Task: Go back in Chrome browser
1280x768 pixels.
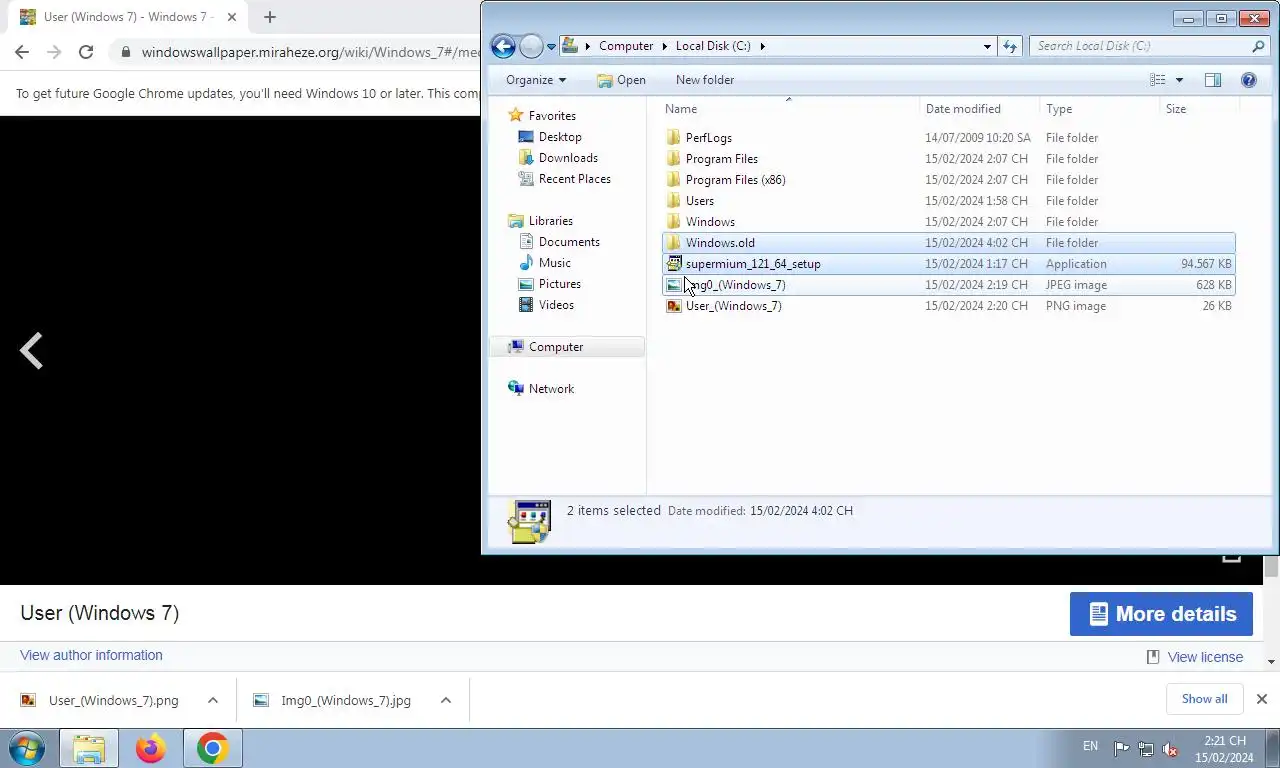Action: point(22,52)
